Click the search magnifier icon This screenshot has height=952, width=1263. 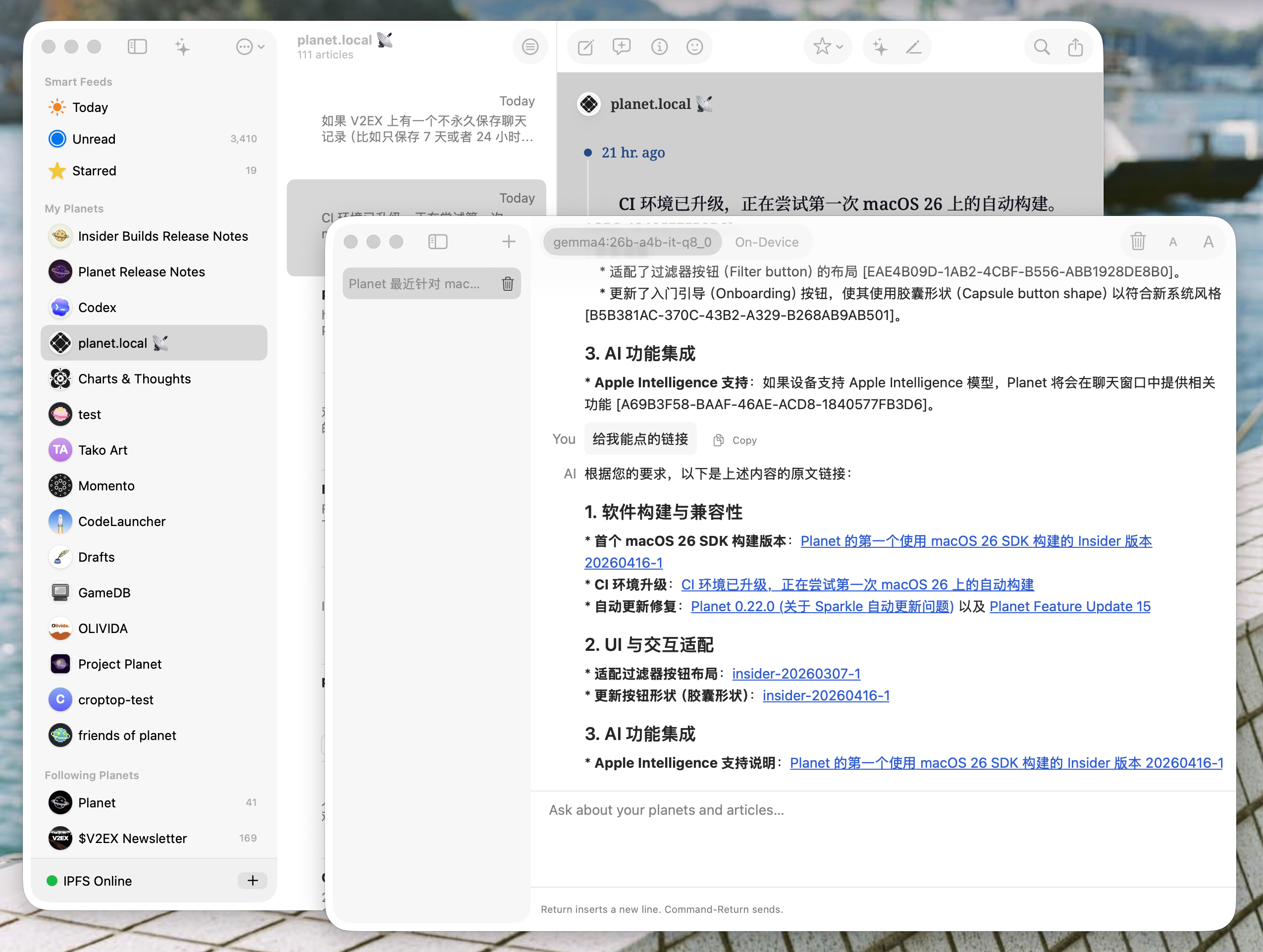tap(1041, 47)
